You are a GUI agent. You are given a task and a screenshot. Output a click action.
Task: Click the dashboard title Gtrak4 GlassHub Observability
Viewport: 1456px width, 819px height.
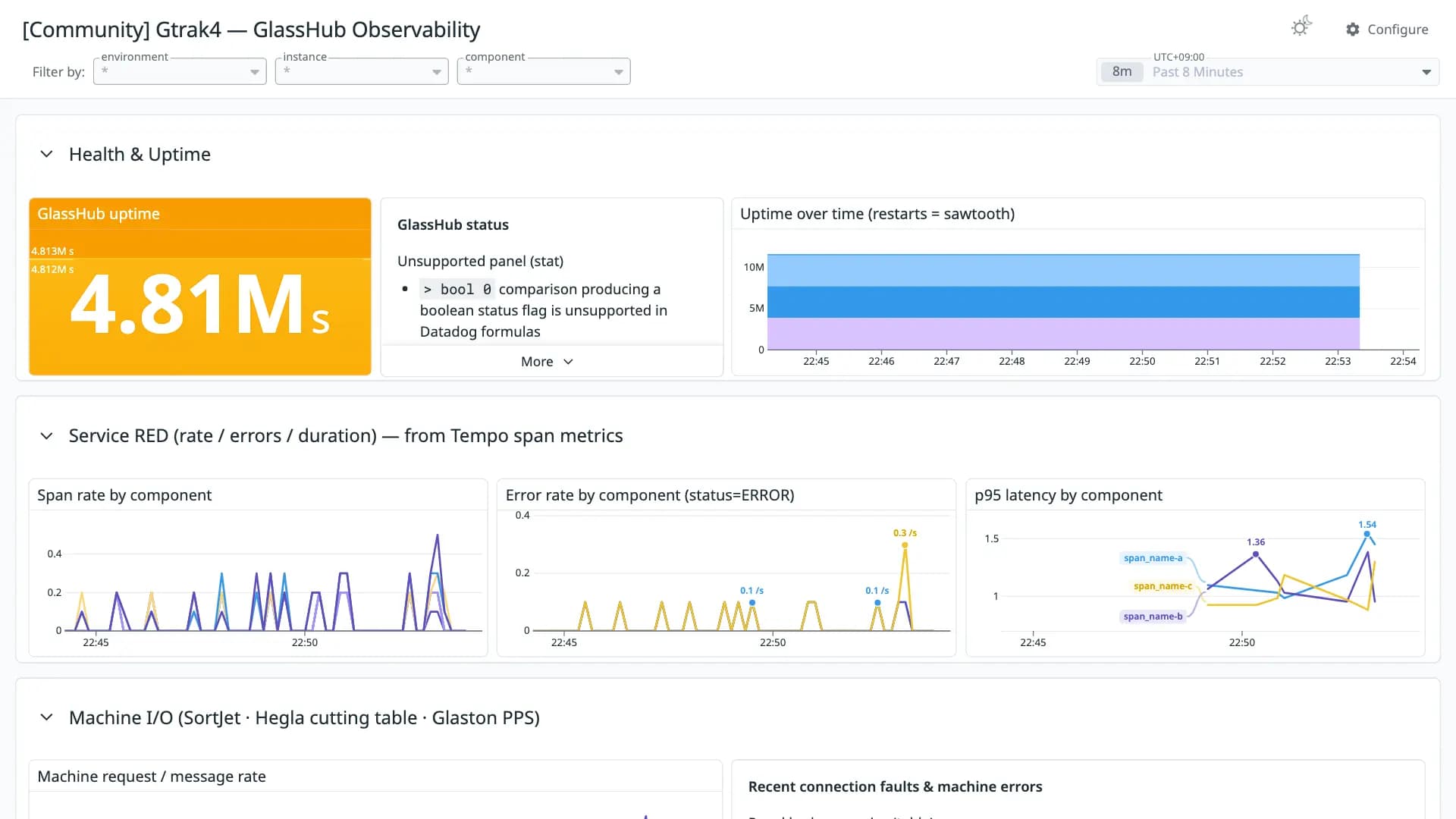[251, 30]
